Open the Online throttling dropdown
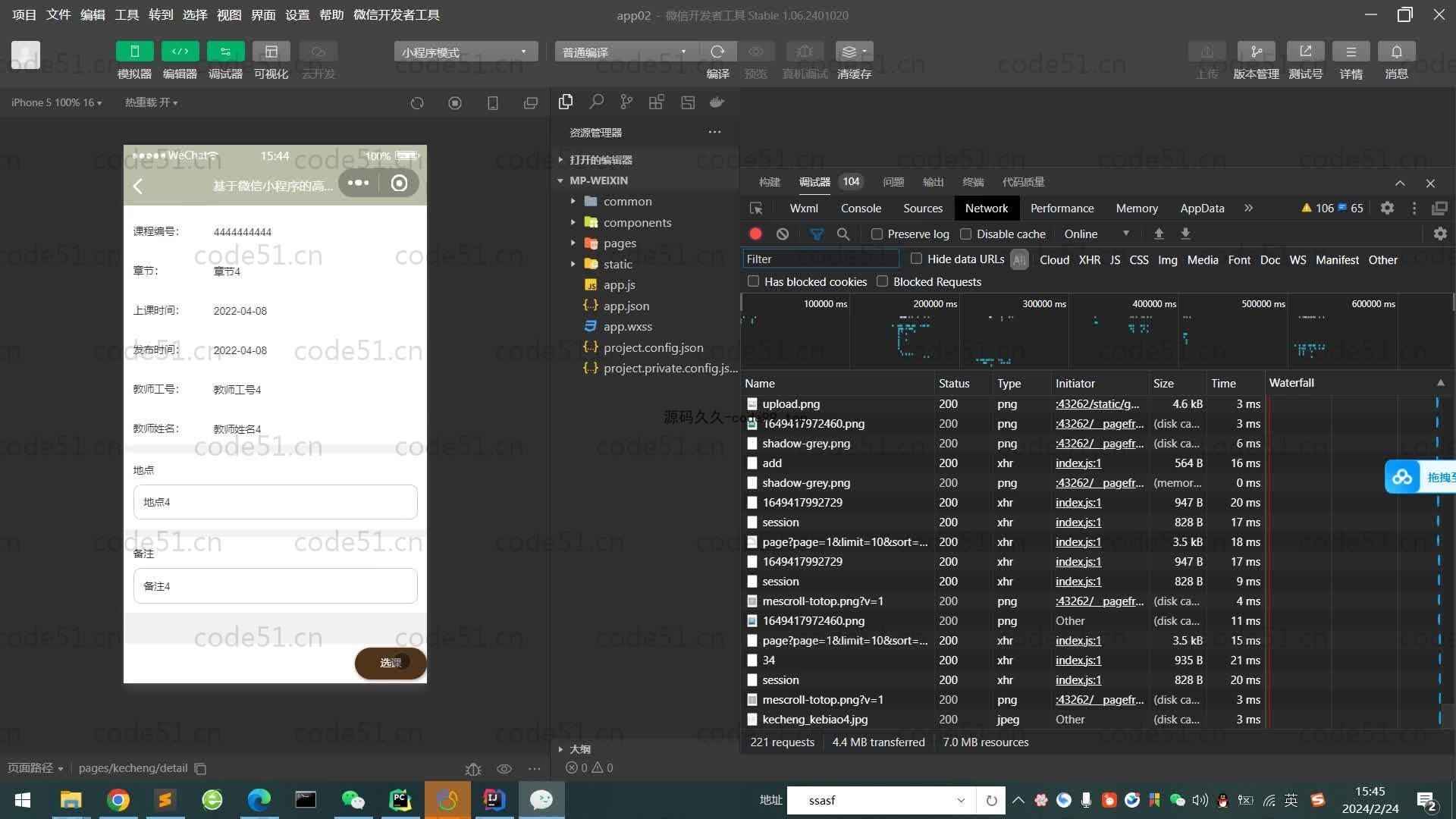Image resolution: width=1456 pixels, height=819 pixels. (1097, 234)
